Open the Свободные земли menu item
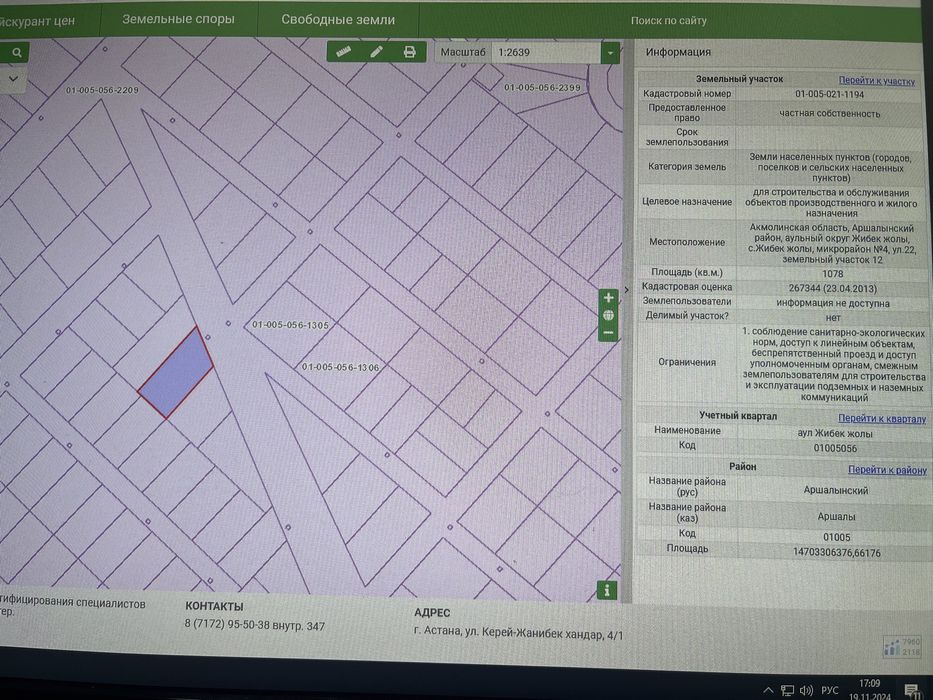Viewport: 933px width, 700px height. (338, 20)
